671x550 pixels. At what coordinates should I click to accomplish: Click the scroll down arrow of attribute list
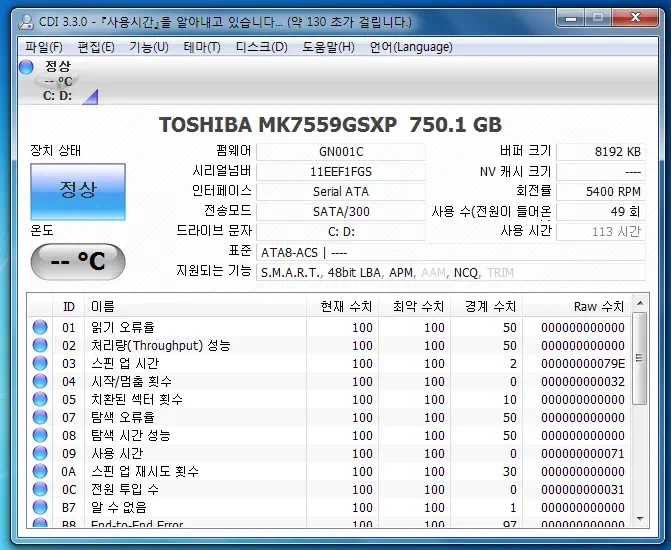[640, 519]
